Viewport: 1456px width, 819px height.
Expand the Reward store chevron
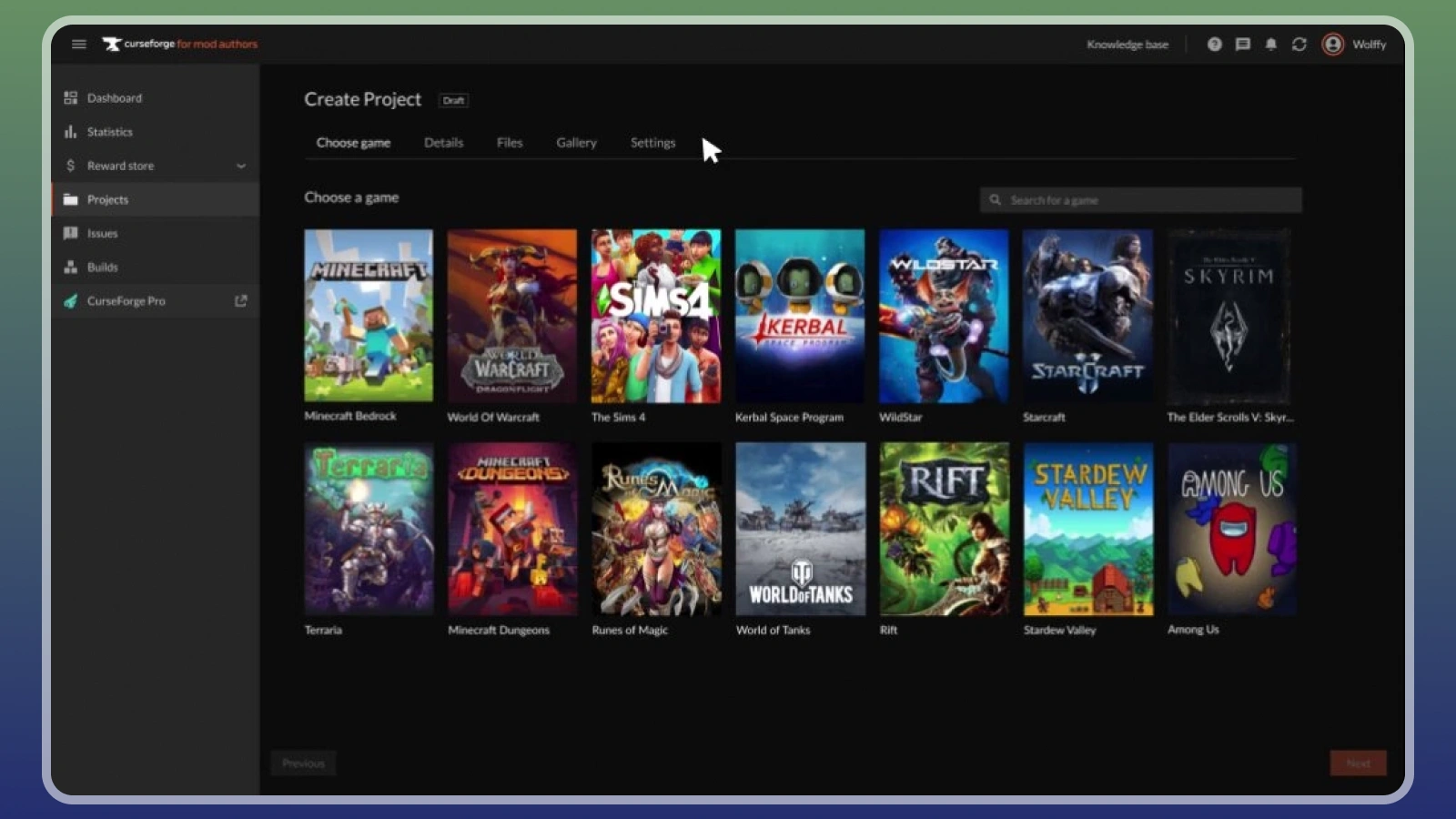click(241, 166)
